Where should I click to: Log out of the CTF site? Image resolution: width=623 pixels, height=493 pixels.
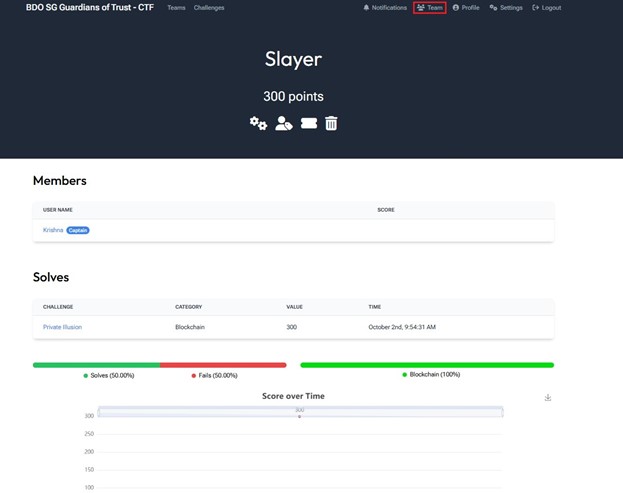tap(547, 8)
